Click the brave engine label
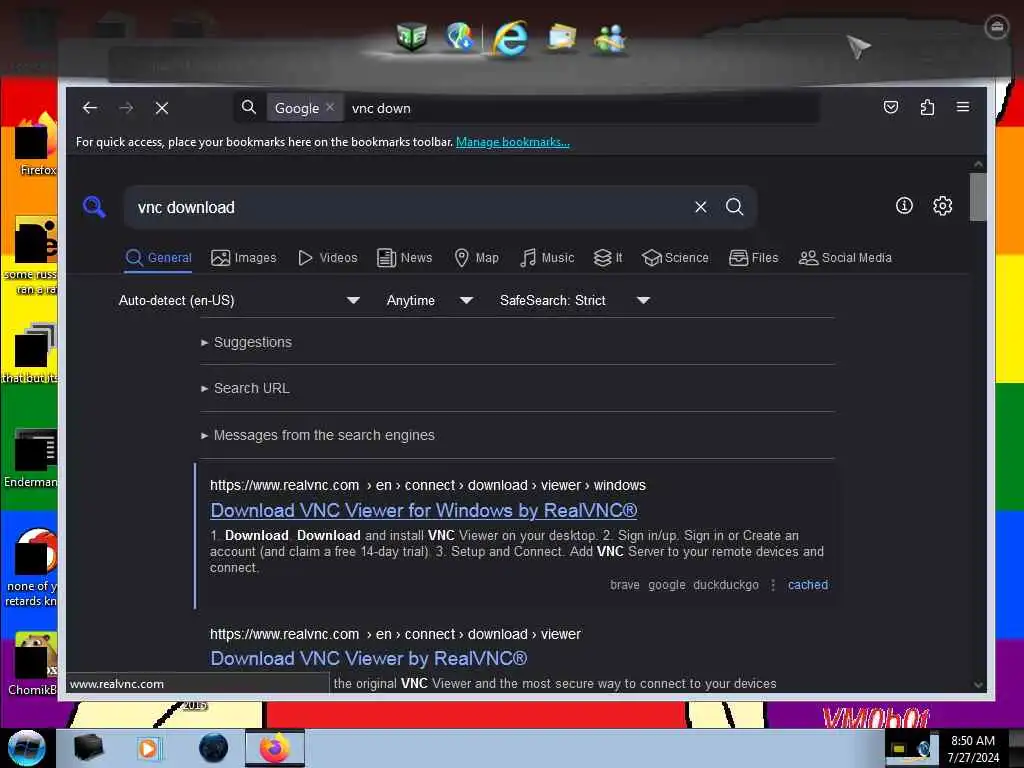The image size is (1024, 768). click(x=624, y=585)
